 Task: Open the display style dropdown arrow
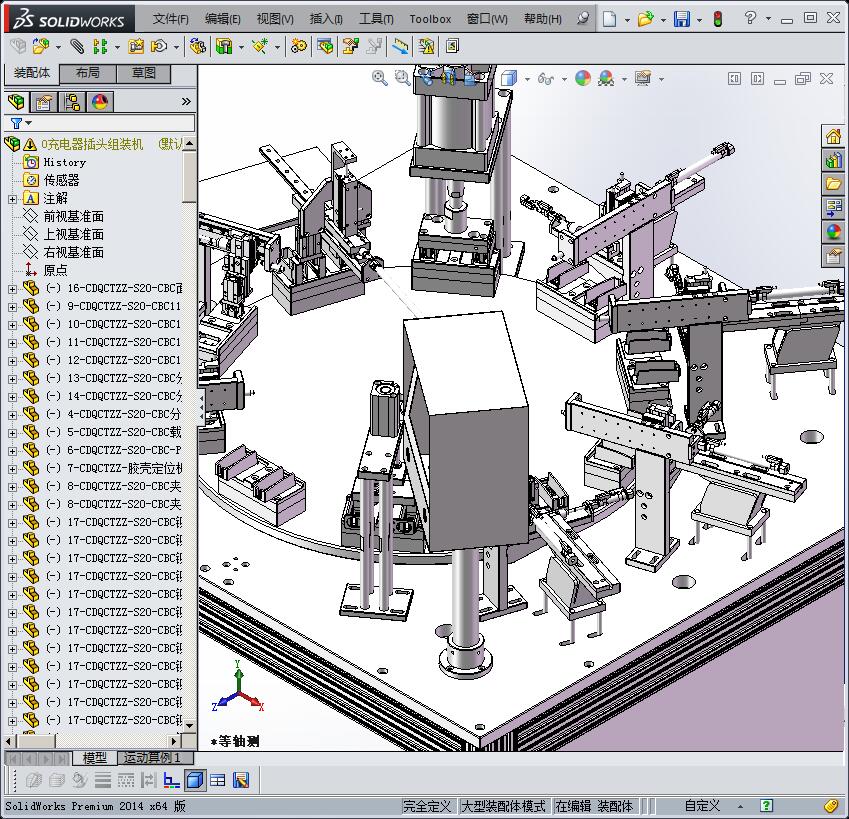point(528,79)
